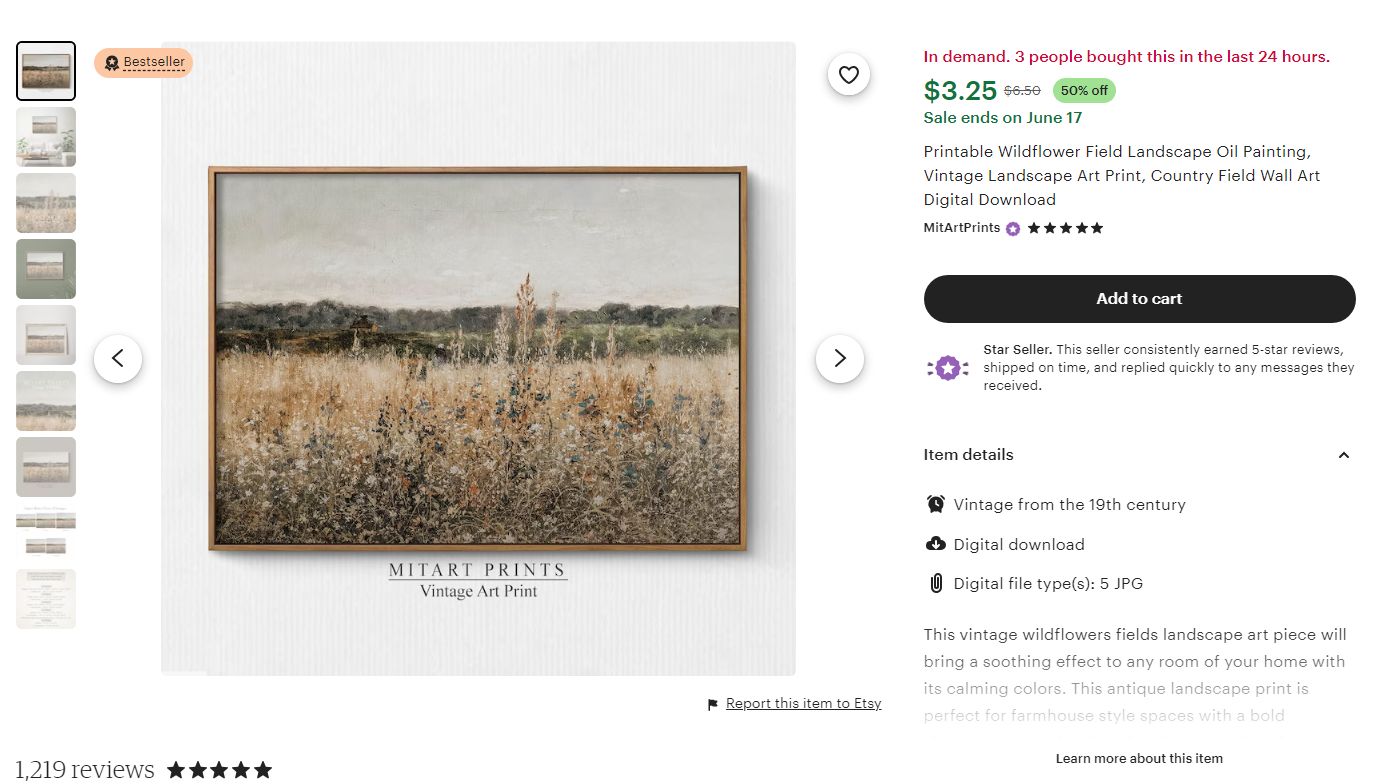Click the Bestseller badge label
The image size is (1390, 781).
click(x=143, y=62)
